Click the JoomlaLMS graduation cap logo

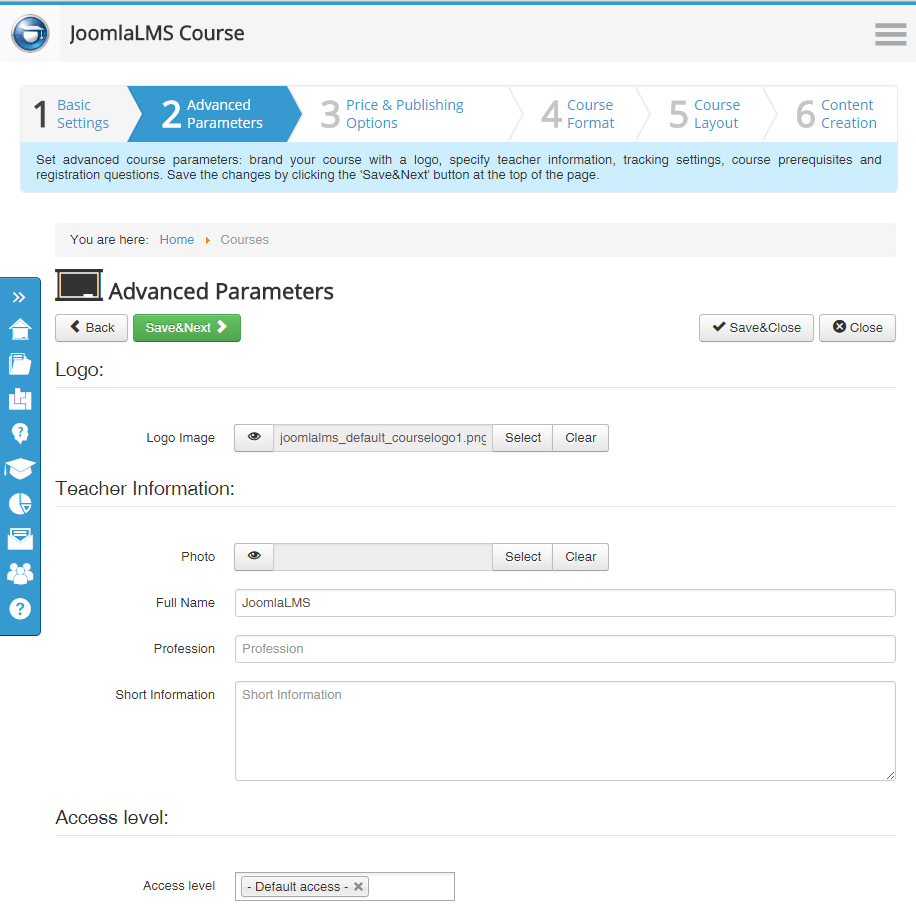(x=30, y=33)
